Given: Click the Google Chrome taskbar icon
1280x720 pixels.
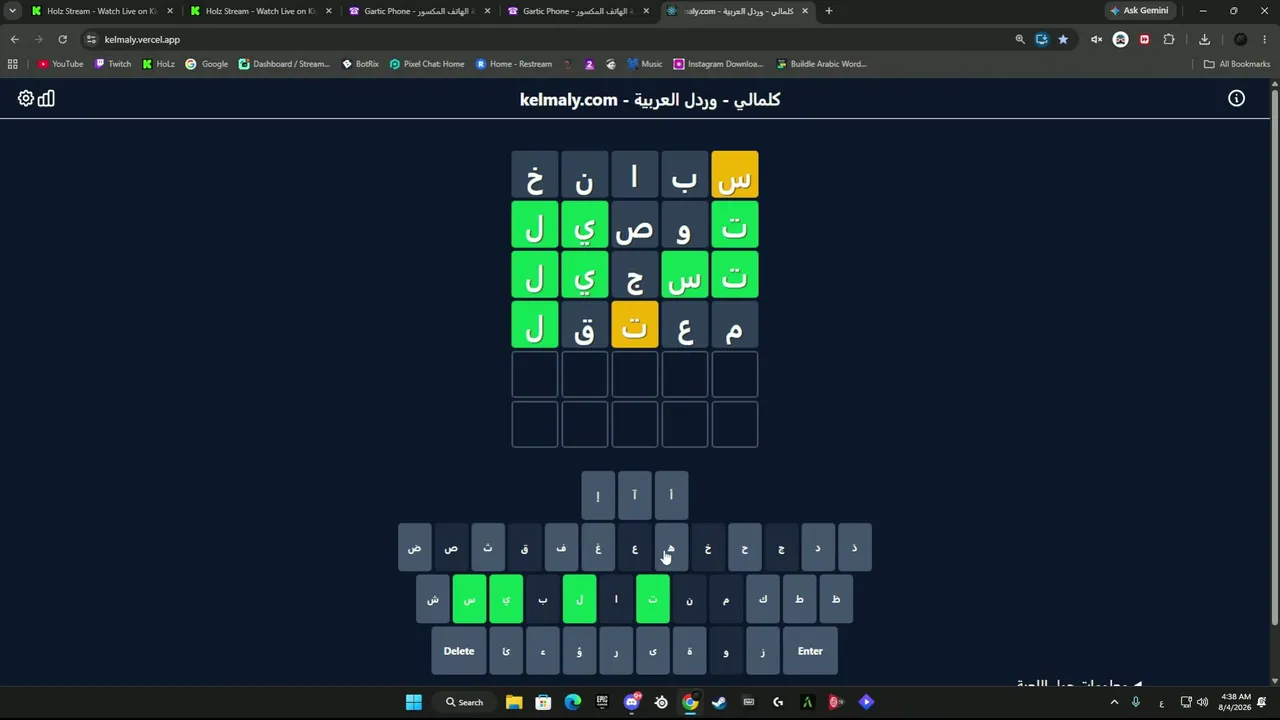Looking at the screenshot, I should pos(690,702).
